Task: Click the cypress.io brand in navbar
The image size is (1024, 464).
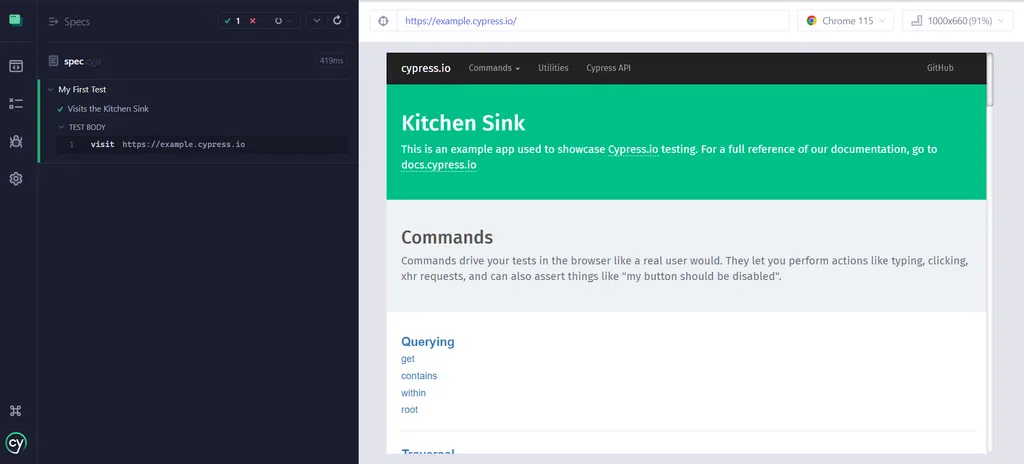Action: [426, 68]
